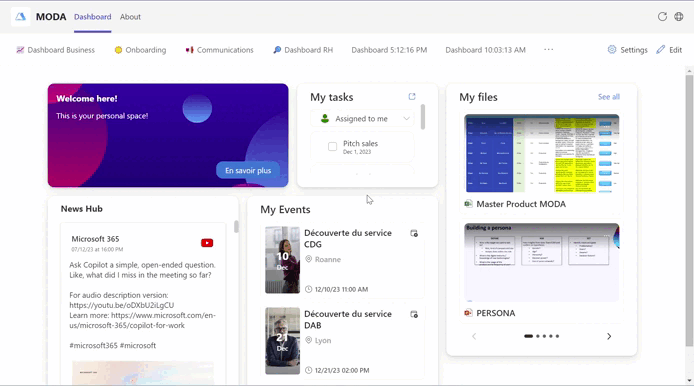Select the Dashboard Business tab

[x=56, y=50]
